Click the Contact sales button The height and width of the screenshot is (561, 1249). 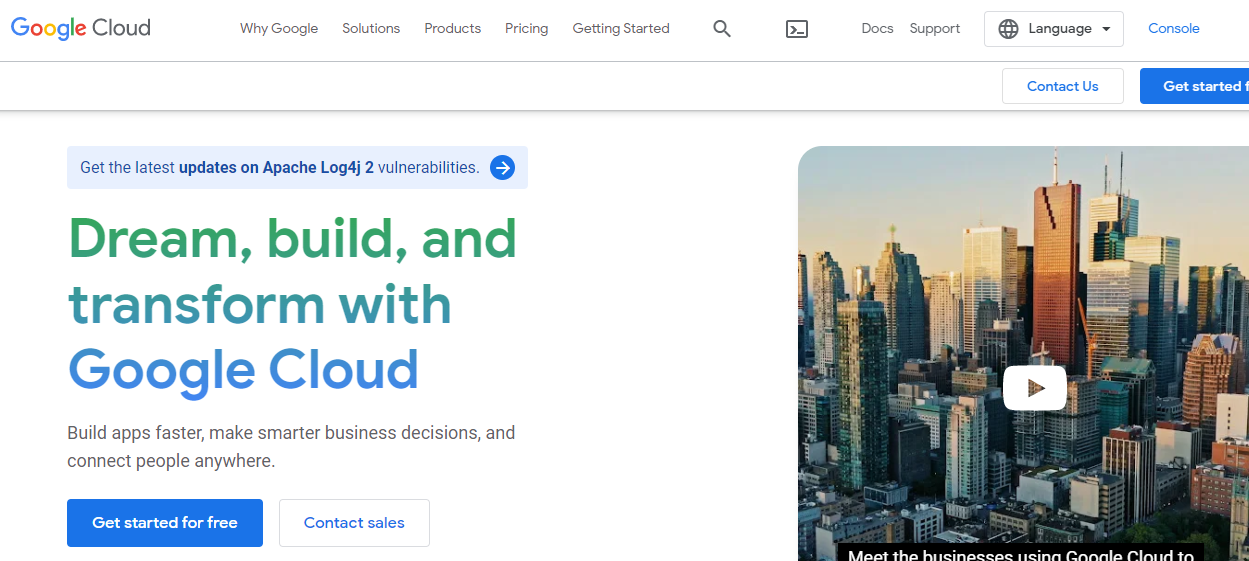click(354, 523)
